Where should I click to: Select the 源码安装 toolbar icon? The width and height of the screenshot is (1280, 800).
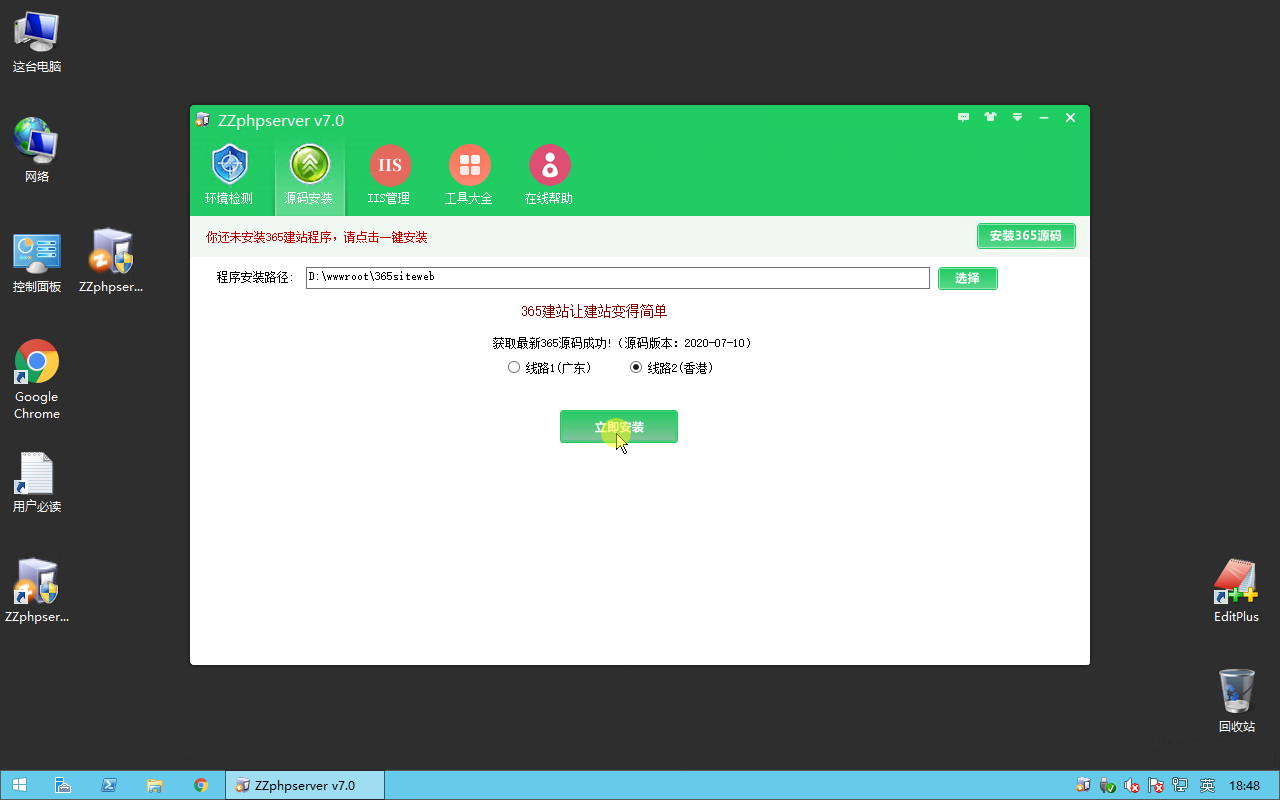[309, 176]
